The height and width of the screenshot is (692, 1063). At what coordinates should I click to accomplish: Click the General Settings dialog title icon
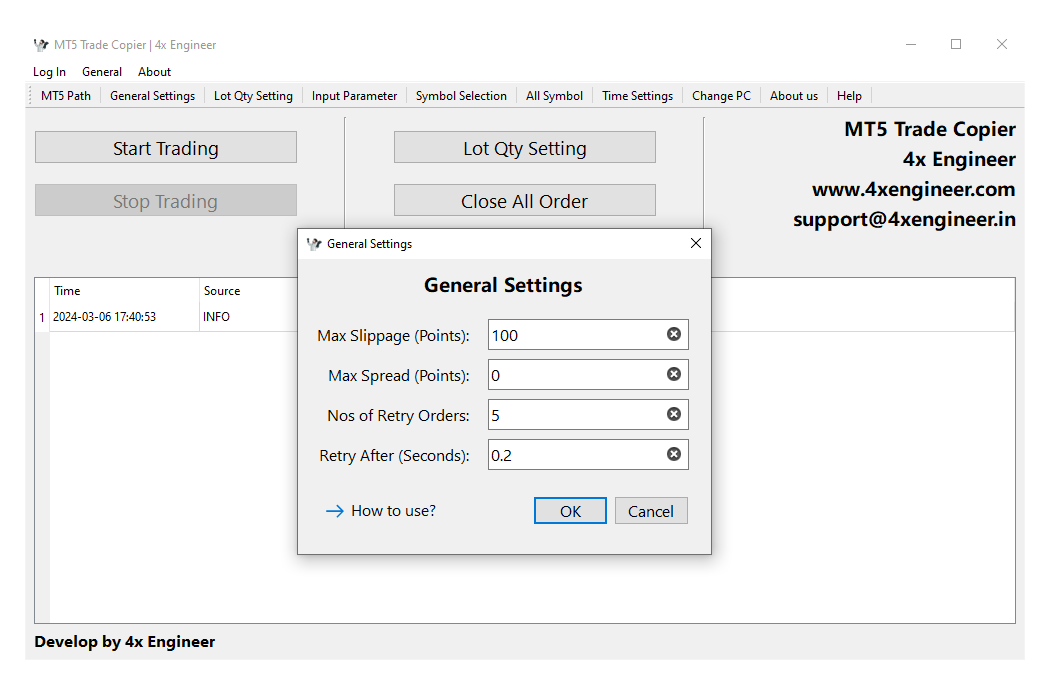point(314,244)
